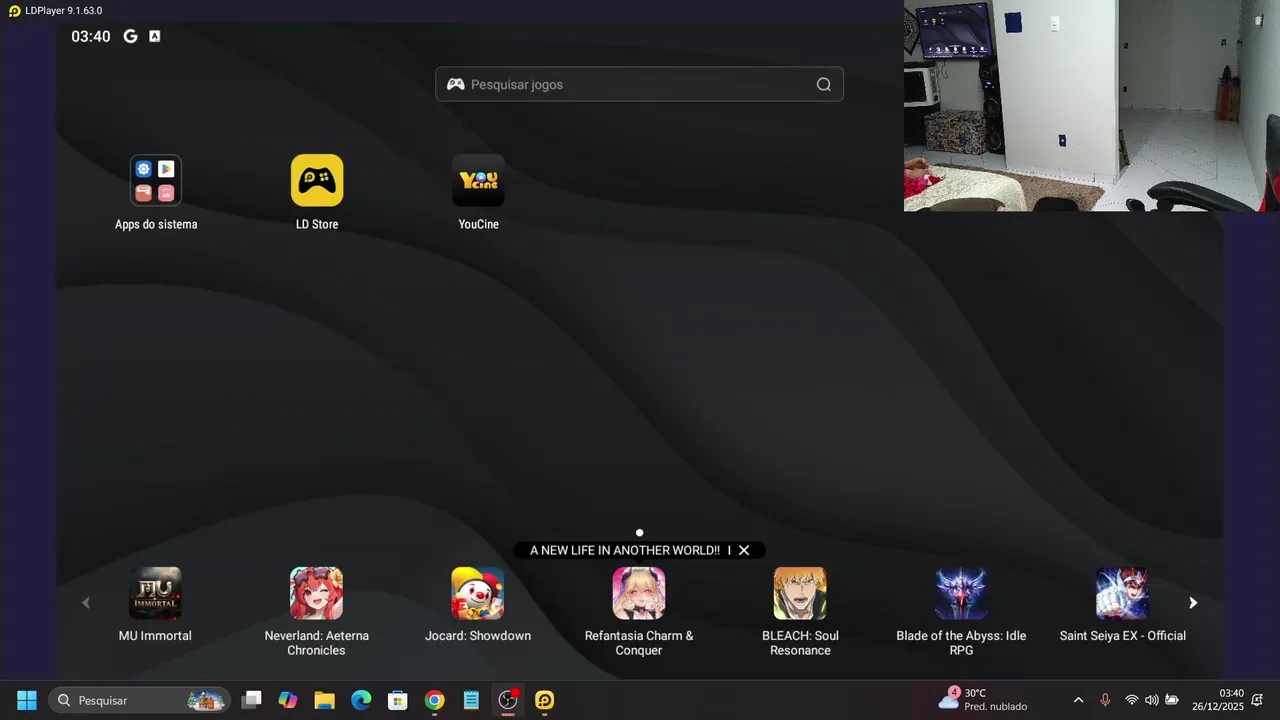Click the LDPlayer logo in title bar
This screenshot has width=1280, height=720.
click(x=14, y=11)
